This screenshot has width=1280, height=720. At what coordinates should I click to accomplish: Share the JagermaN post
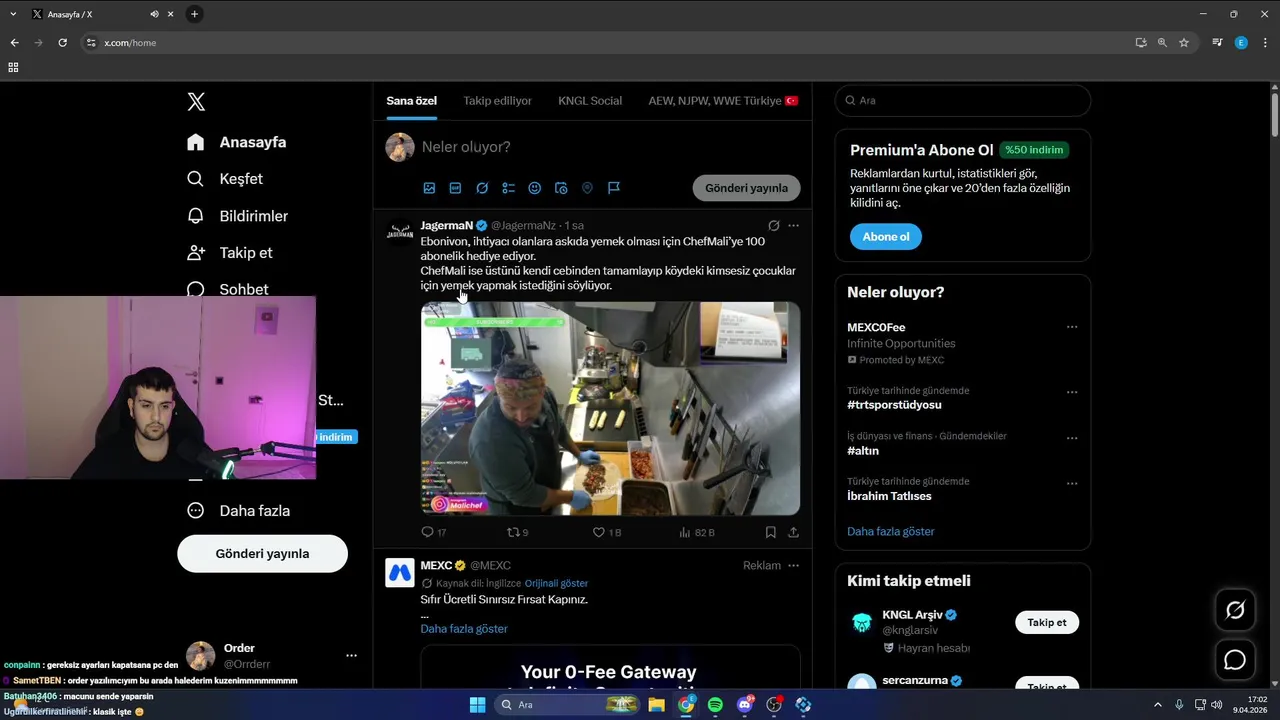pyautogui.click(x=794, y=532)
